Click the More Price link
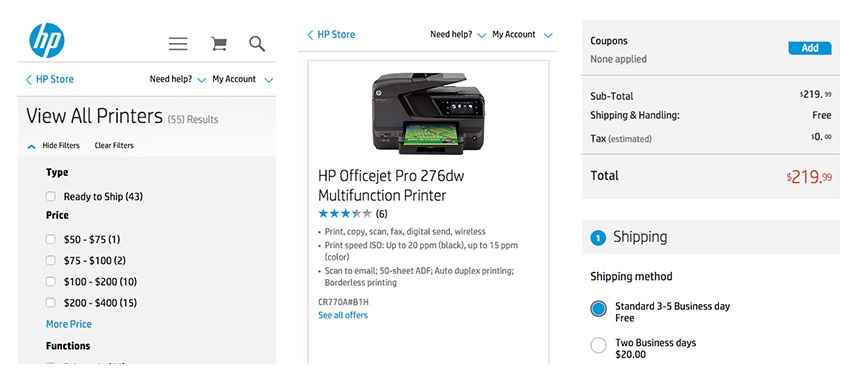The width and height of the screenshot is (856, 381). click(x=69, y=324)
